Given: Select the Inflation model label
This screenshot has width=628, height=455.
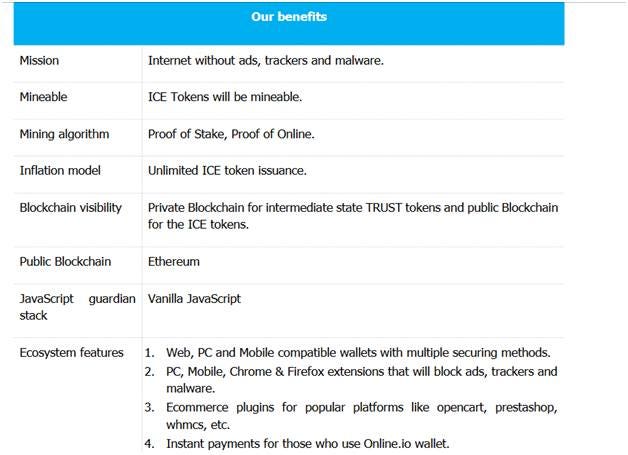Looking at the screenshot, I should 60,171.
